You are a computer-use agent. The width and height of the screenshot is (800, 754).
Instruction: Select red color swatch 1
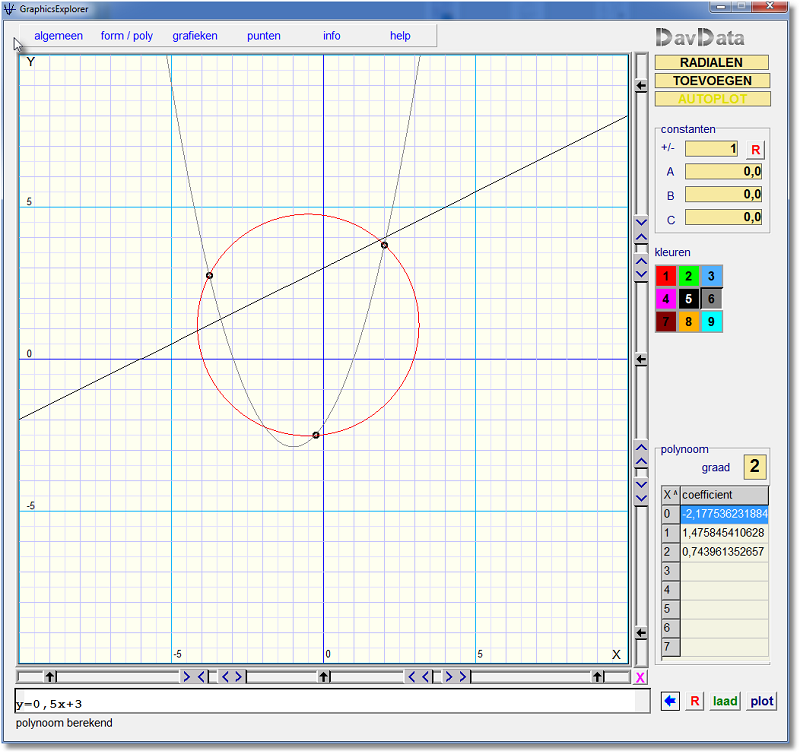[665, 277]
